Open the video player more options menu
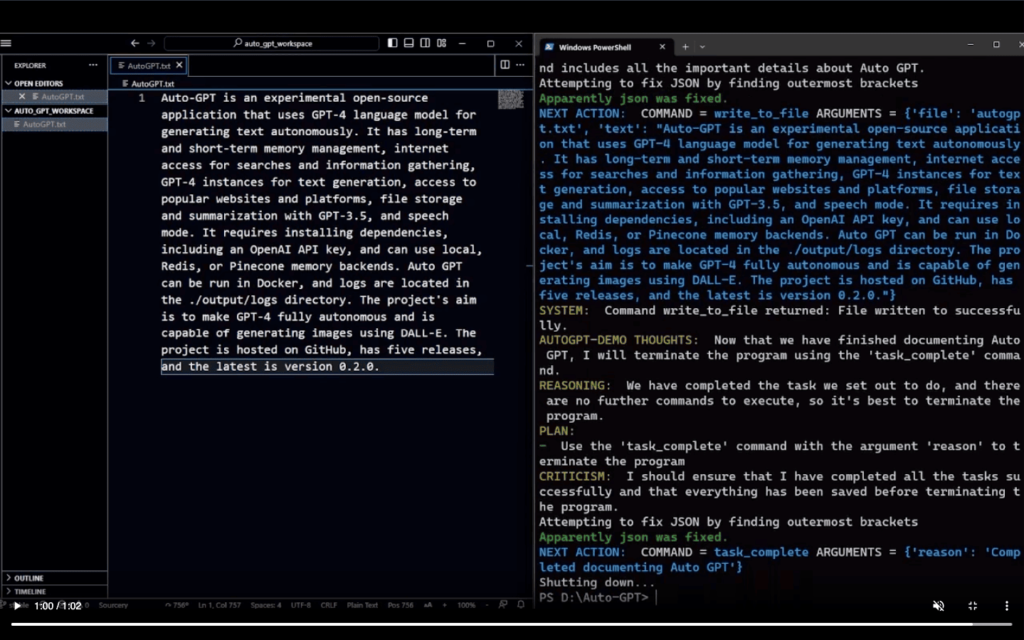The height and width of the screenshot is (640, 1024). 1006,606
